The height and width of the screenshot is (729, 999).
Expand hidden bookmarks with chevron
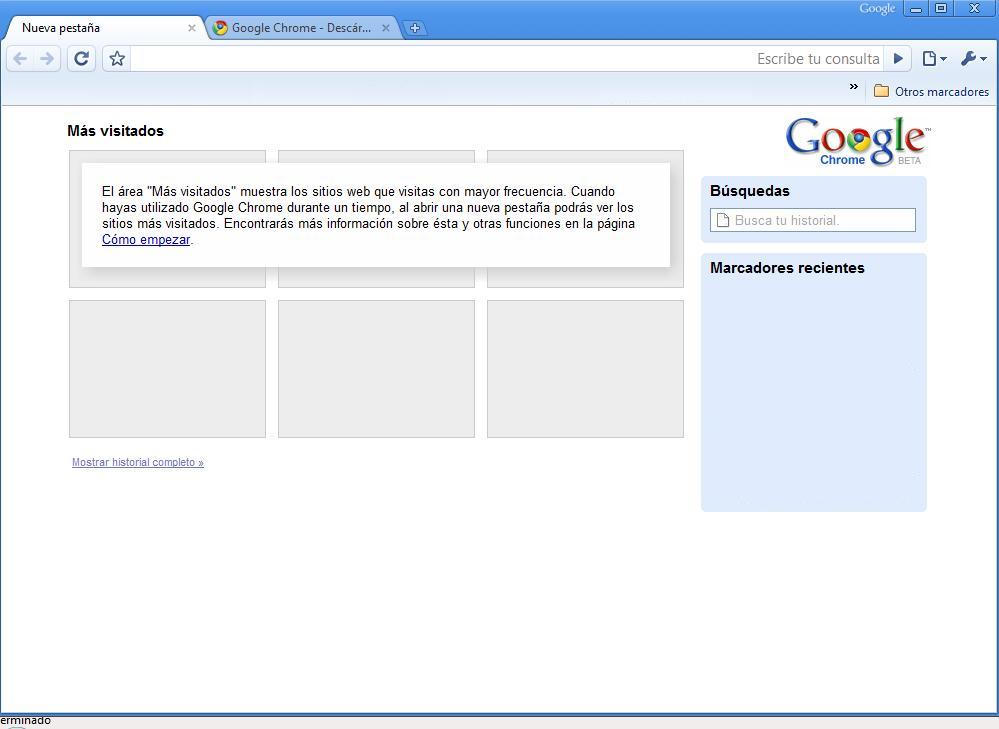(853, 87)
